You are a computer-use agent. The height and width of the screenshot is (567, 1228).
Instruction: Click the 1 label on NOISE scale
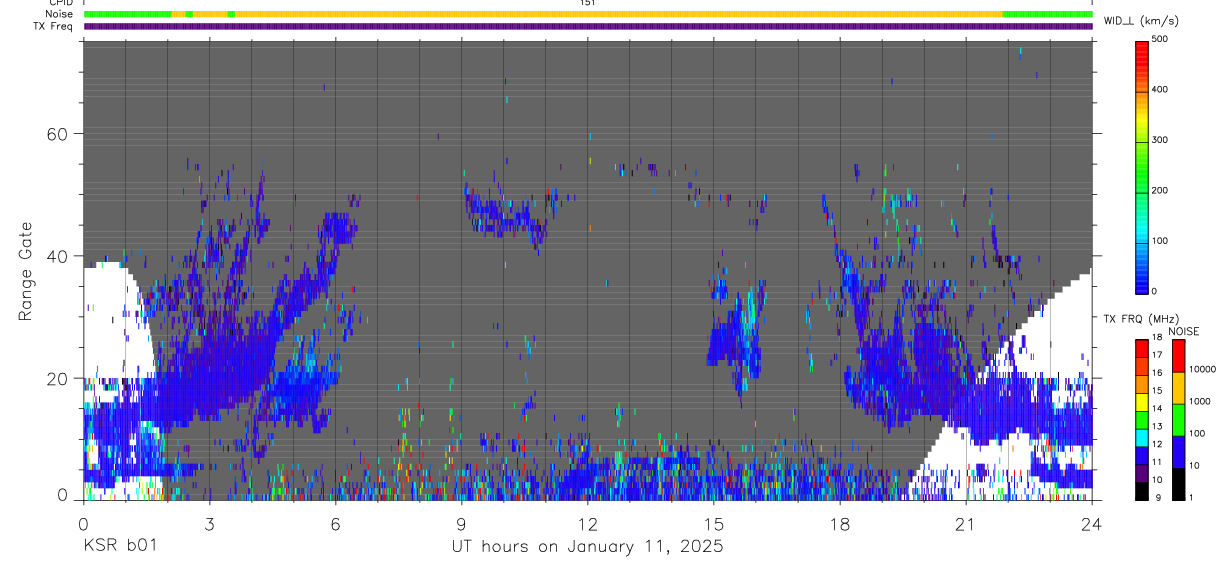tap(1191, 498)
